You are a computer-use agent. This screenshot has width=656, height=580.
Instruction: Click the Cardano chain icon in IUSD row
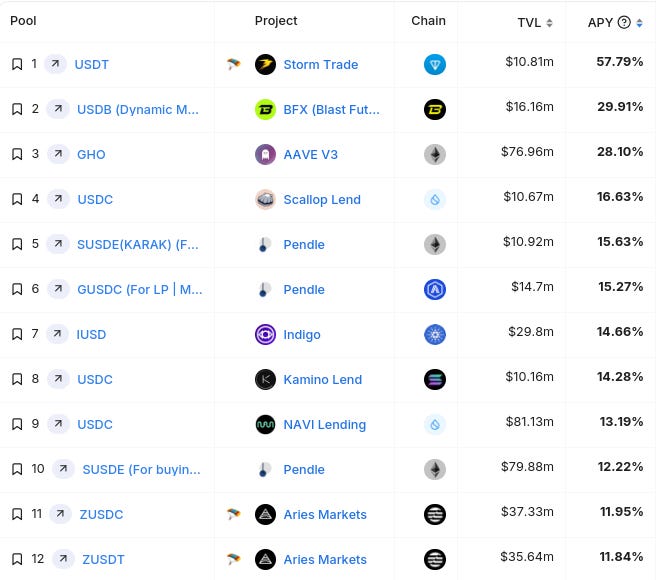click(435, 334)
